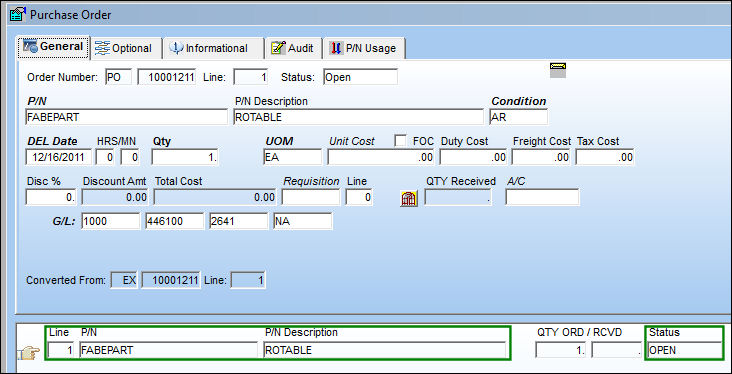Screen dimensions: 732x374
Task: Select the P/N Usage tab
Action: click(364, 48)
